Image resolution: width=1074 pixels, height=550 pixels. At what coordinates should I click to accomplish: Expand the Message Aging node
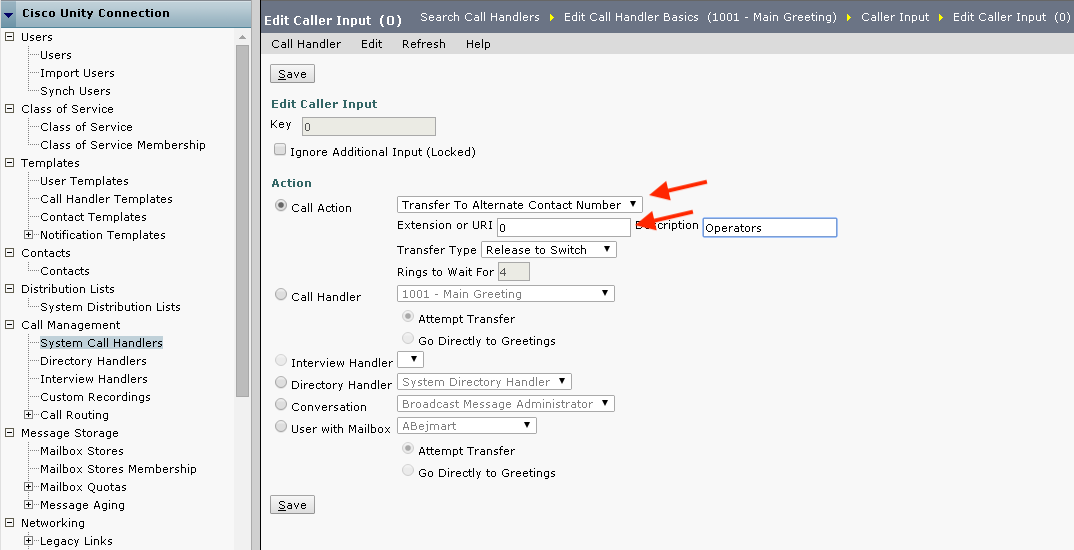(29, 504)
